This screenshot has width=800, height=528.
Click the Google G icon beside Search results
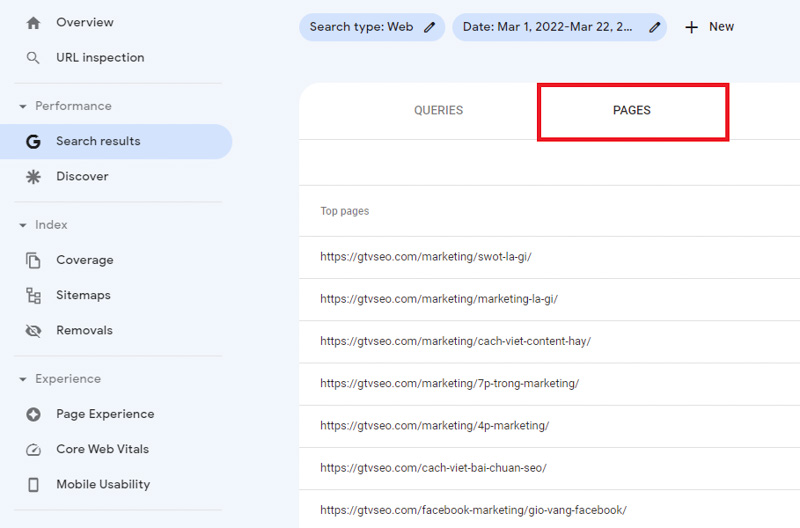33,141
